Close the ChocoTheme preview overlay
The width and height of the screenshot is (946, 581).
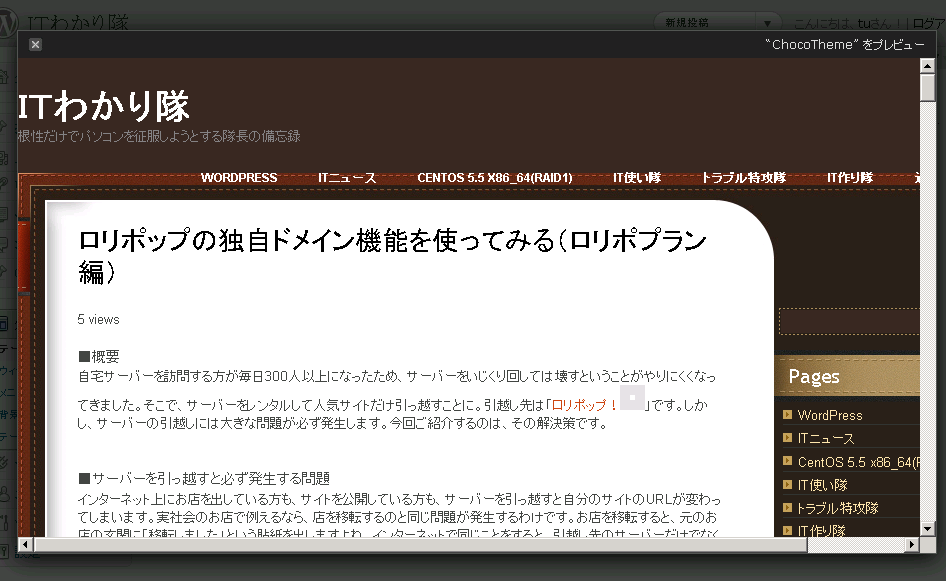pyautogui.click(x=35, y=44)
